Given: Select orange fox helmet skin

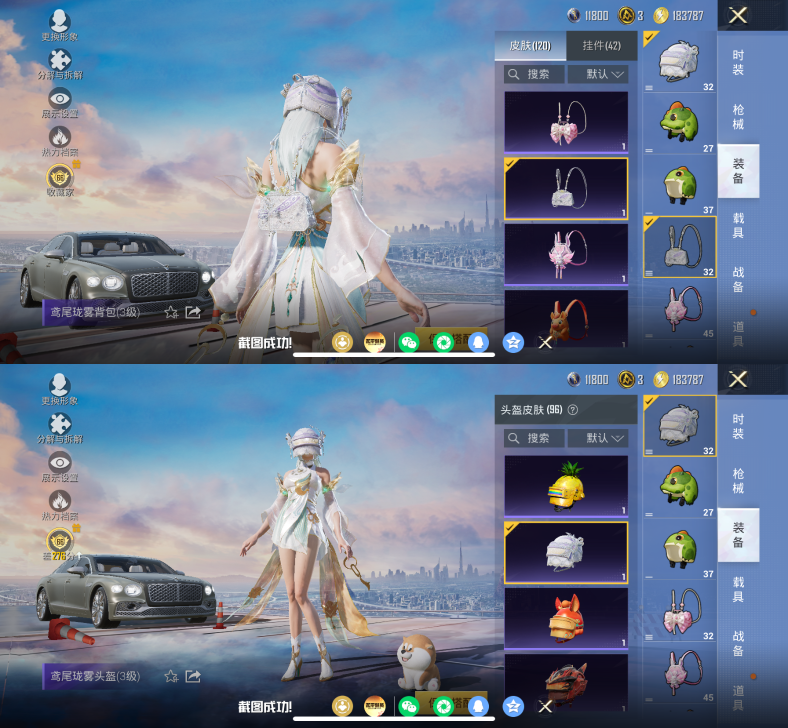Looking at the screenshot, I should (566, 619).
